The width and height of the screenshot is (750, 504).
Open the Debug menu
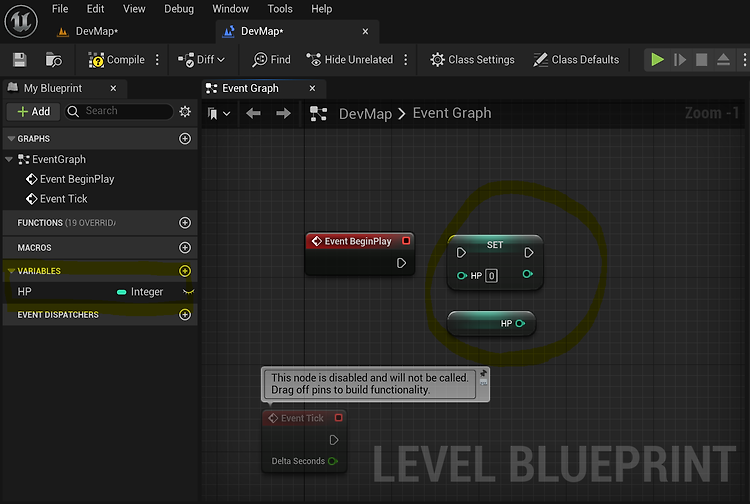[x=179, y=9]
